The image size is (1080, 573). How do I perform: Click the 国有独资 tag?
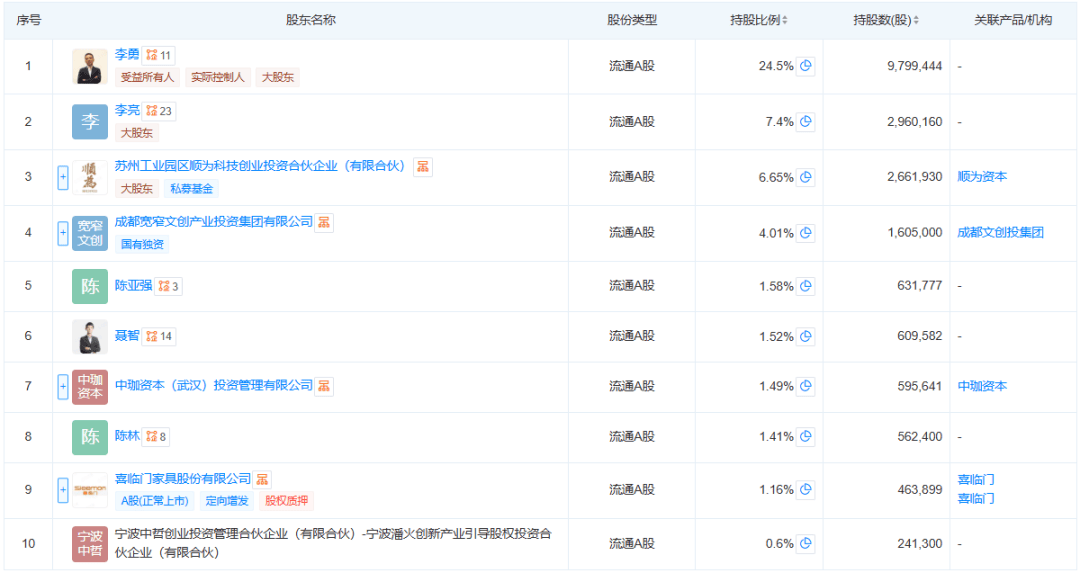coord(143,244)
